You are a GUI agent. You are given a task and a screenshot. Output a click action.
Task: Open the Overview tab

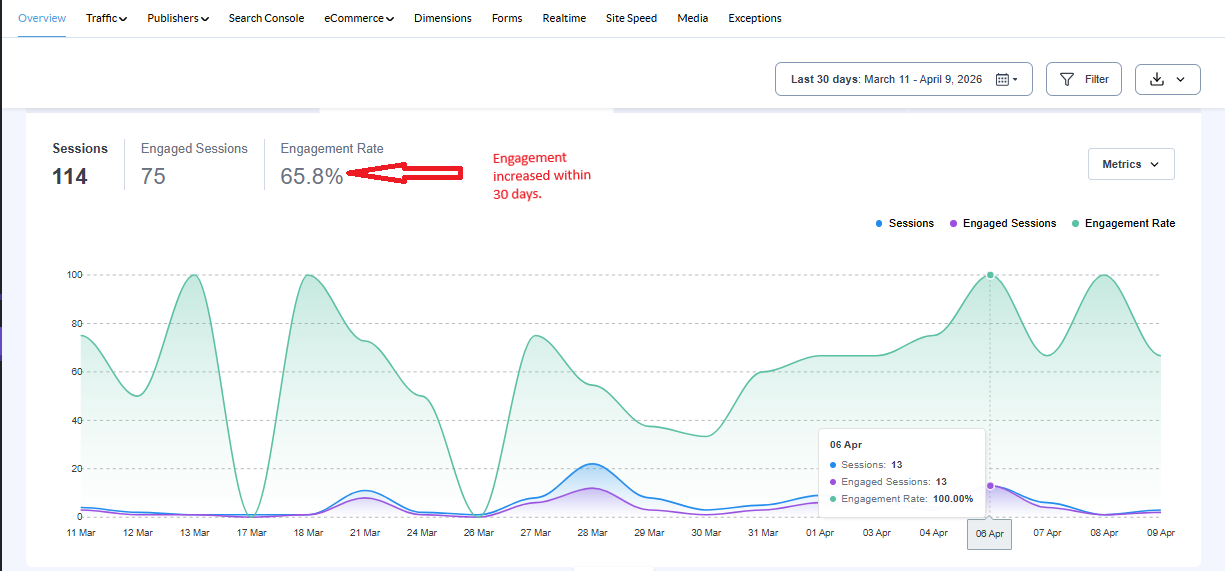click(42, 18)
